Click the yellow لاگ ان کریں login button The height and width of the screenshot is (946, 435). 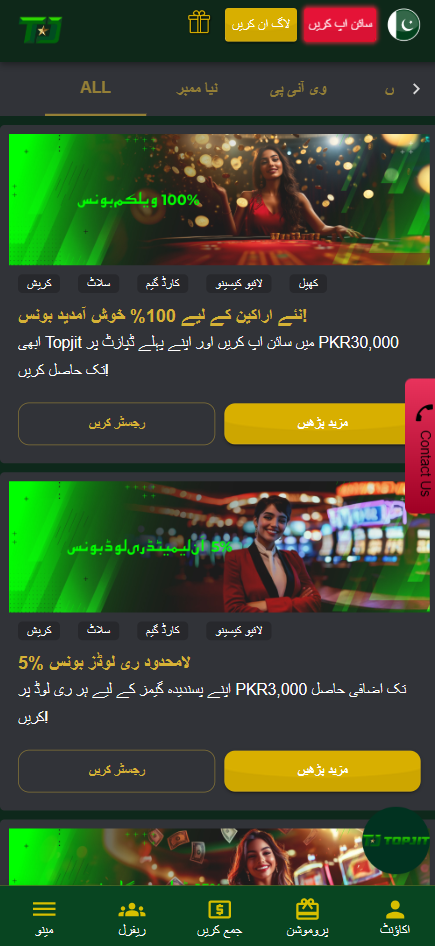pyautogui.click(x=261, y=25)
